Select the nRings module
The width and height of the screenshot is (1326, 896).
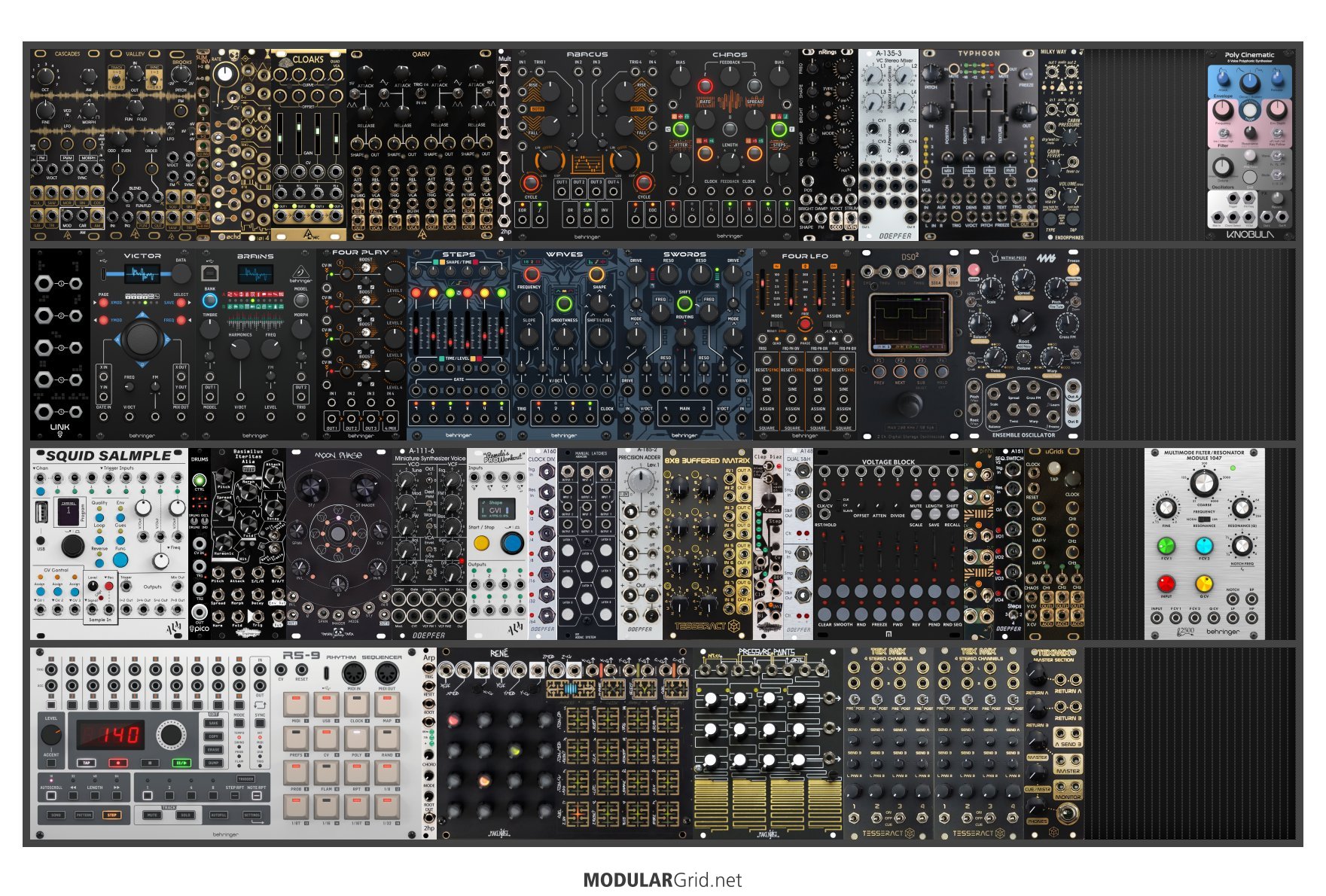pyautogui.click(x=828, y=145)
